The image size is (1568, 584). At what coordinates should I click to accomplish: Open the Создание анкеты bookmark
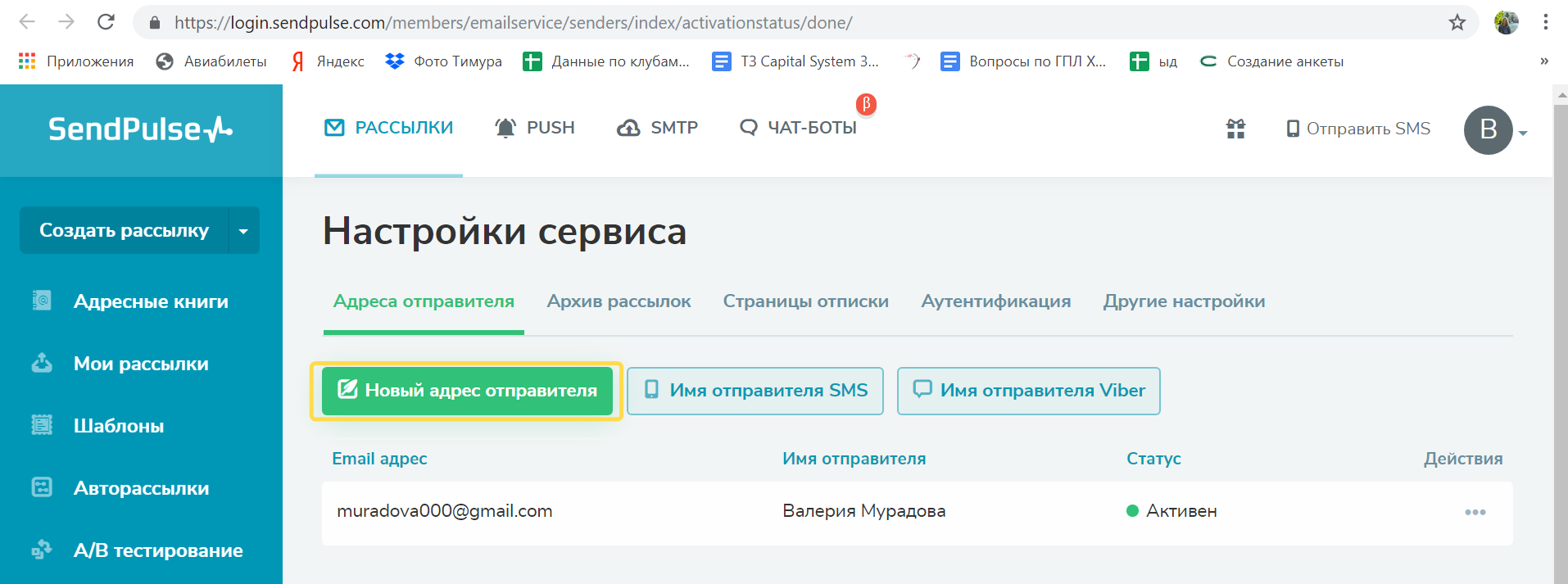pos(1271,61)
